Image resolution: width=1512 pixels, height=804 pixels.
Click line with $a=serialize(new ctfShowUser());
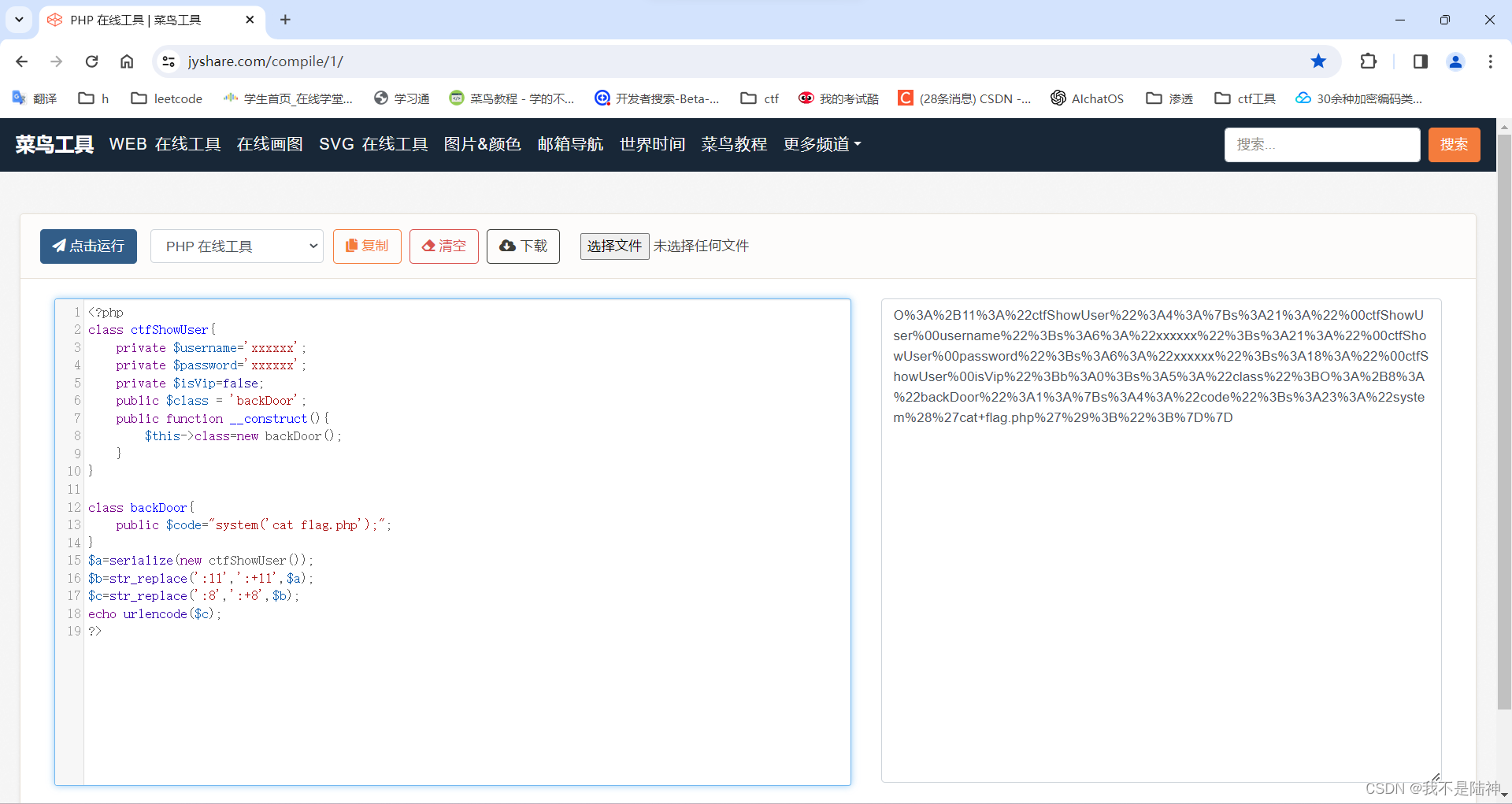201,561
